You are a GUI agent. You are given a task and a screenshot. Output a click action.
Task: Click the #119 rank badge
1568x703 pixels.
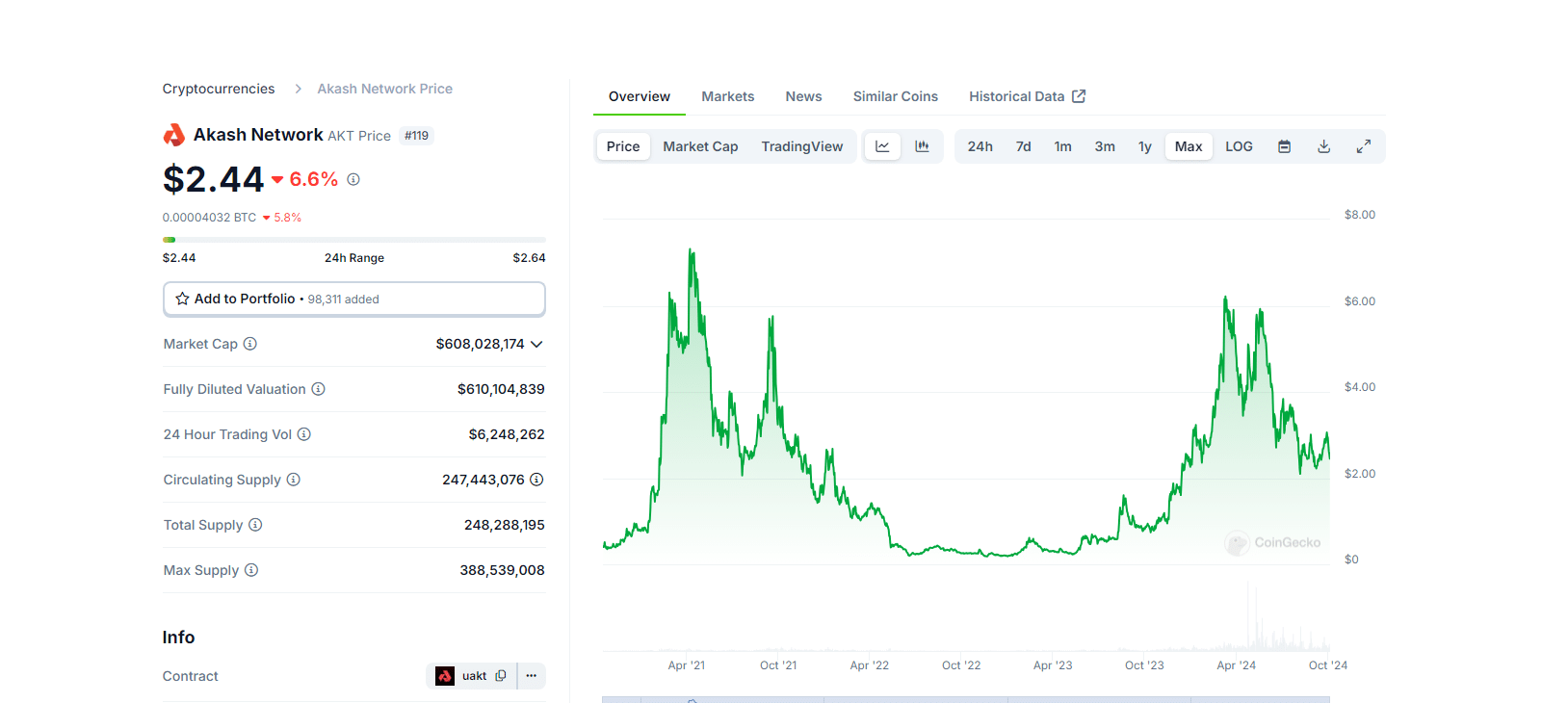[417, 136]
